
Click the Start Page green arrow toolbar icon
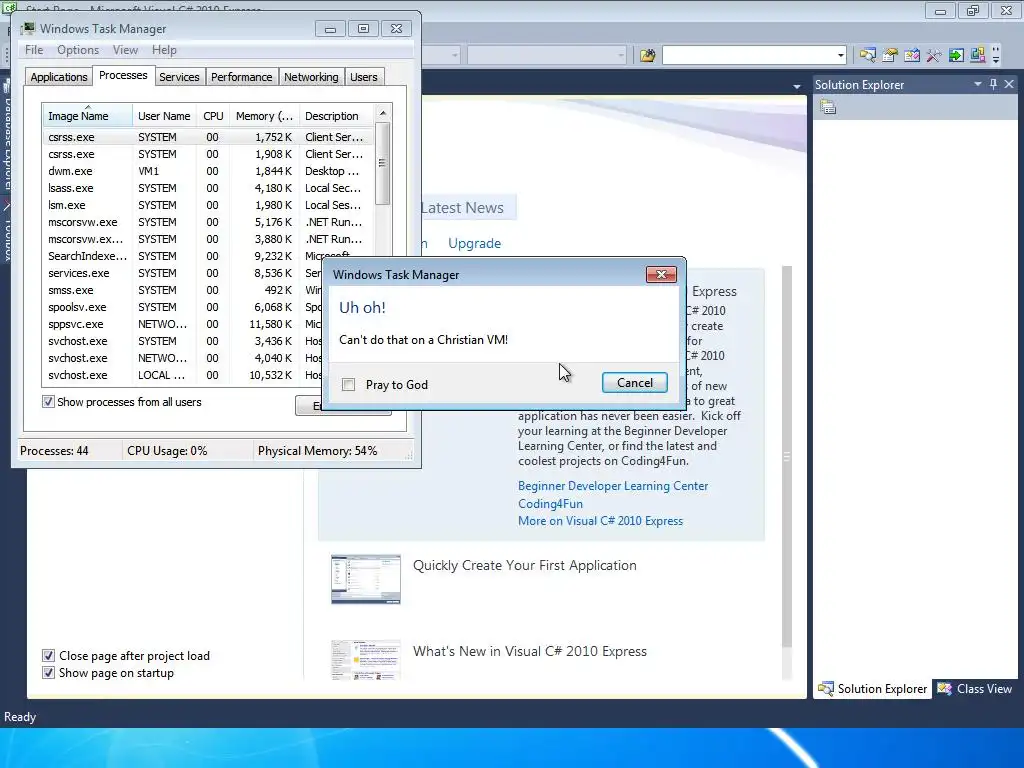tap(956, 56)
